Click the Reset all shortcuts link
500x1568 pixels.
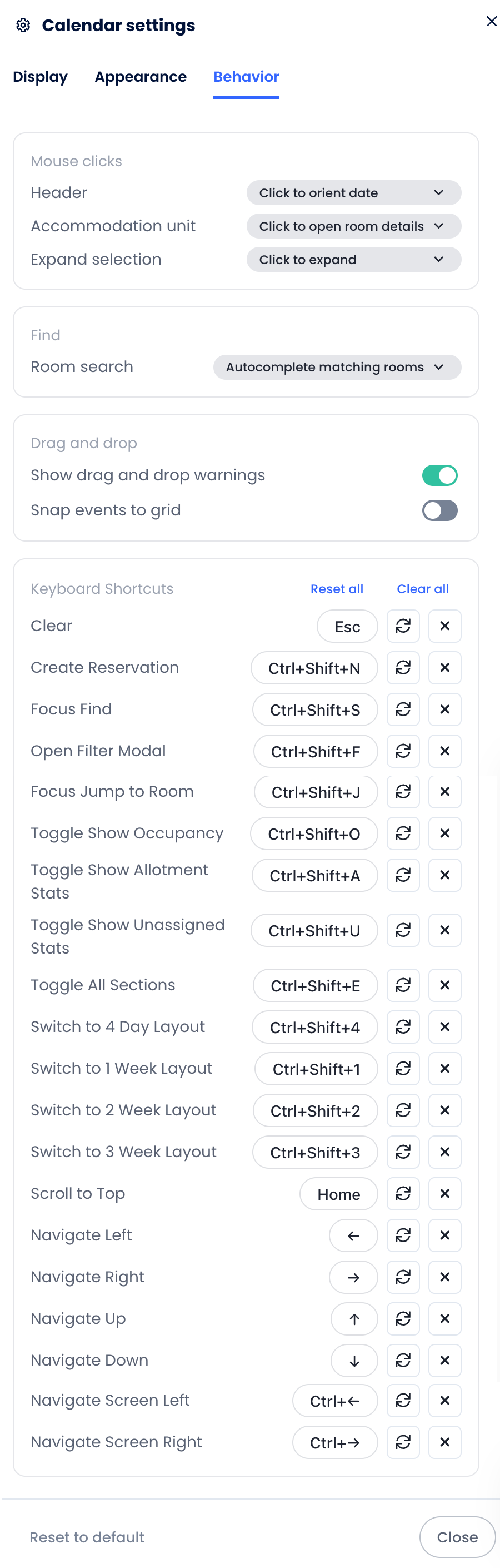click(x=336, y=589)
